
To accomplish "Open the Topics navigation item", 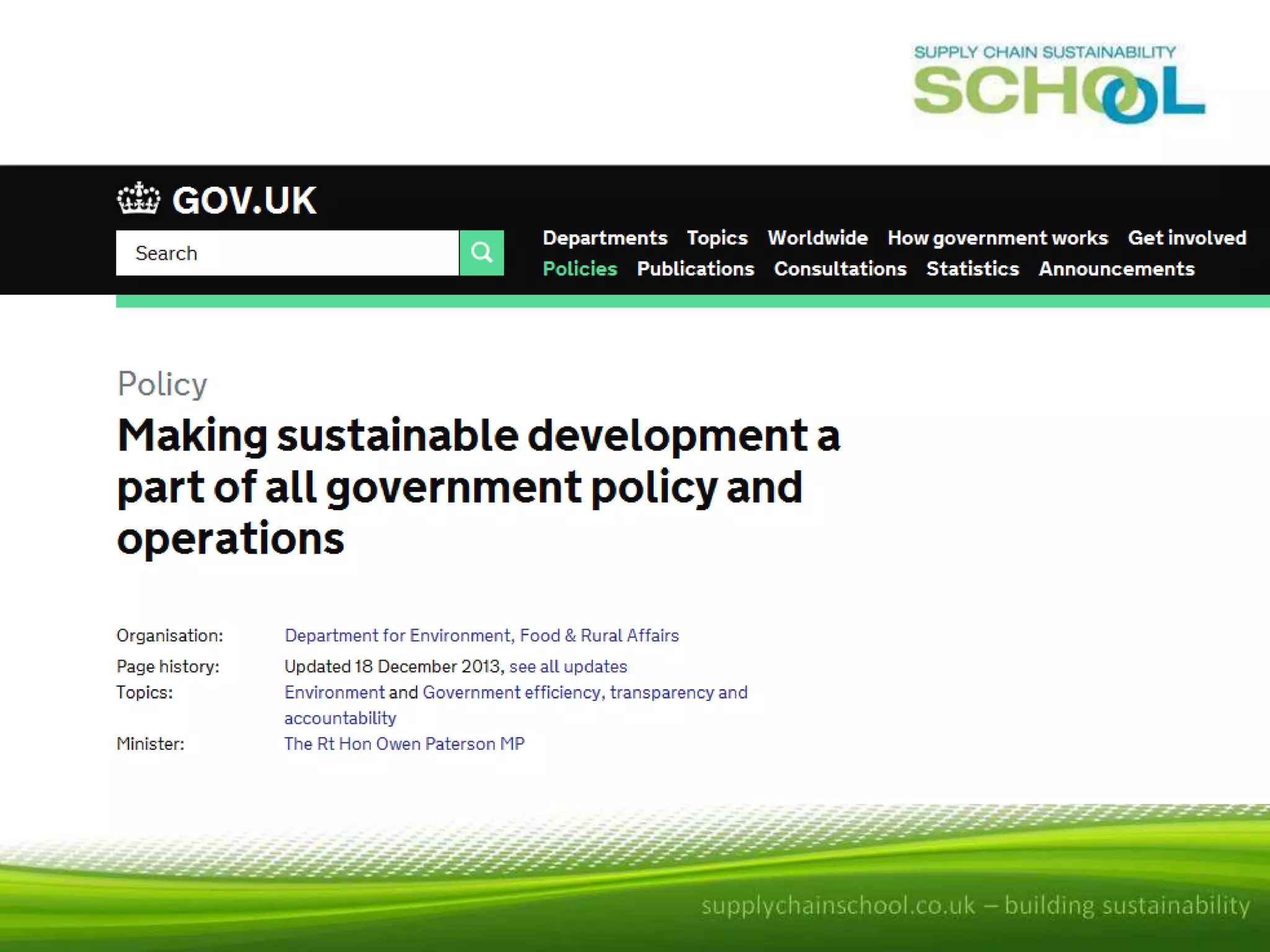I will pyautogui.click(x=717, y=238).
